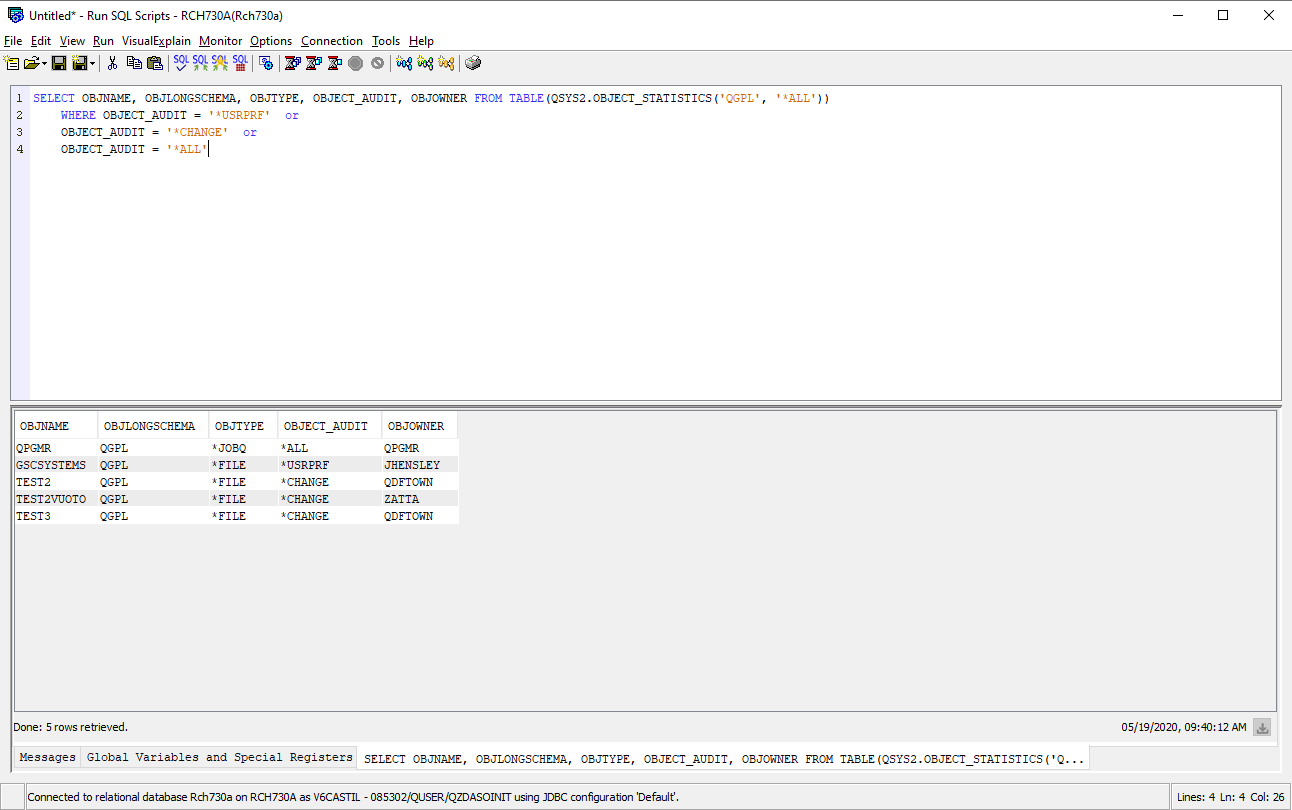Click the green Visual Explain icon
Viewport: 1292px width, 810px height.
pos(425,63)
